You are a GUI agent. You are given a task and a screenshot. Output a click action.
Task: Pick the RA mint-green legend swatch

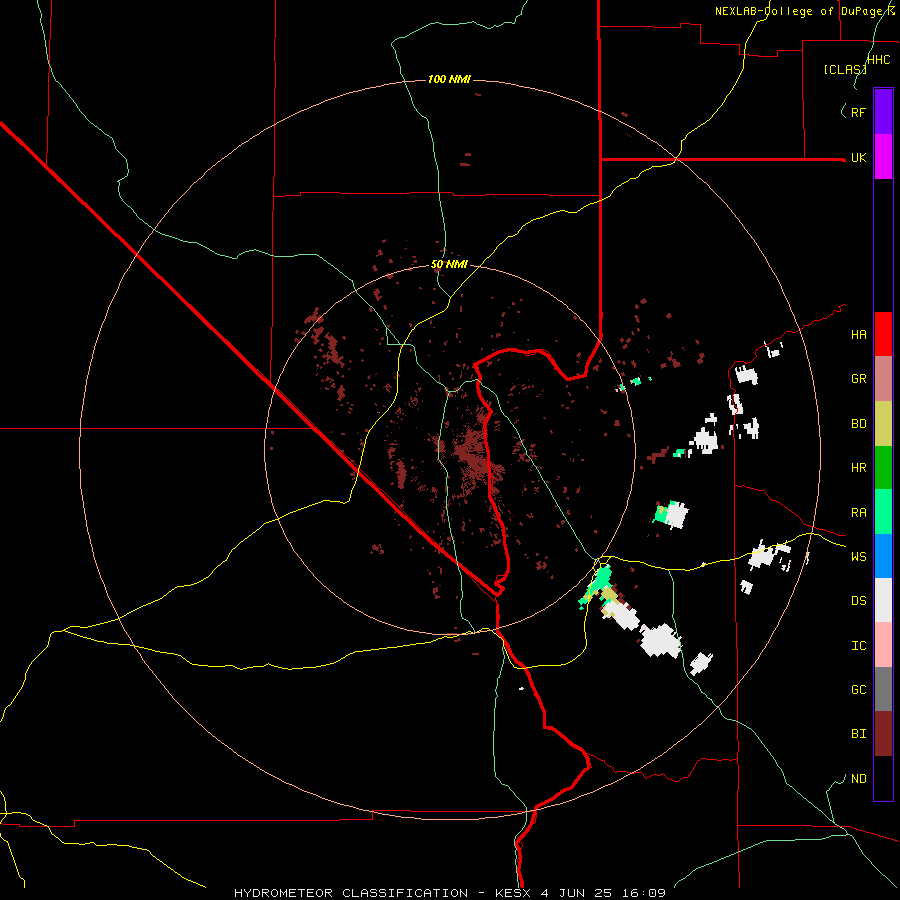click(883, 512)
